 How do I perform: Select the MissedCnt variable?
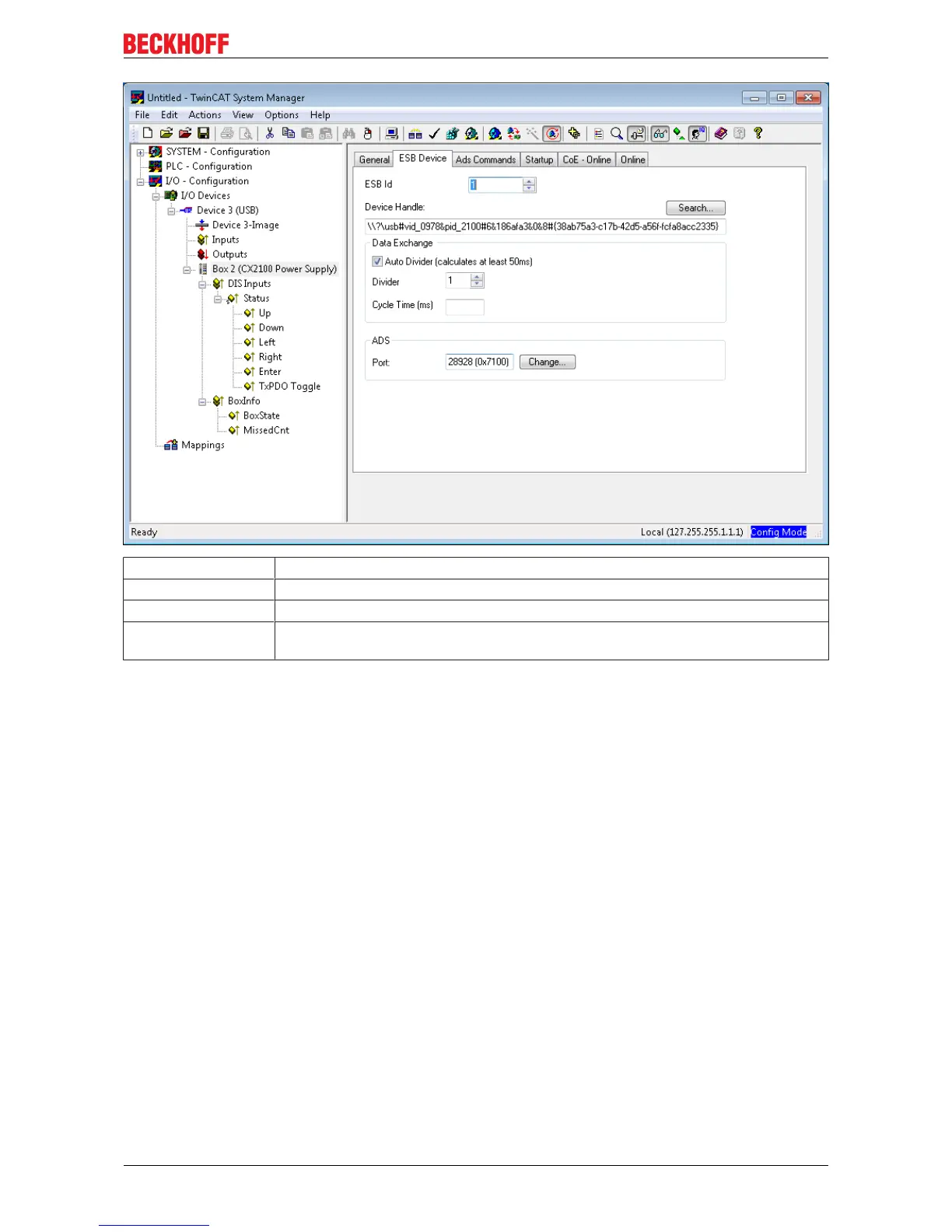point(266,430)
